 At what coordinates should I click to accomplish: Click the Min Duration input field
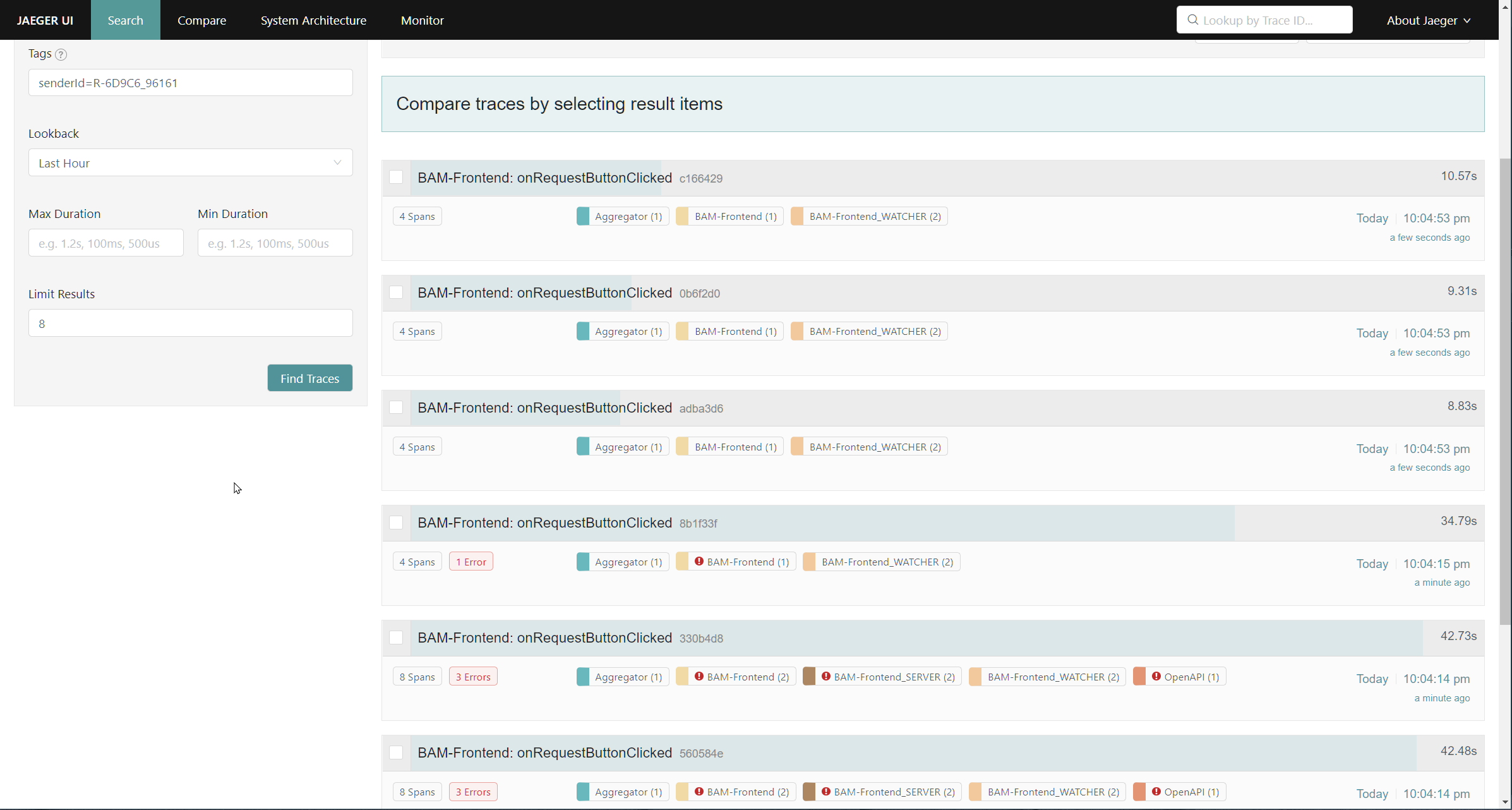(275, 243)
